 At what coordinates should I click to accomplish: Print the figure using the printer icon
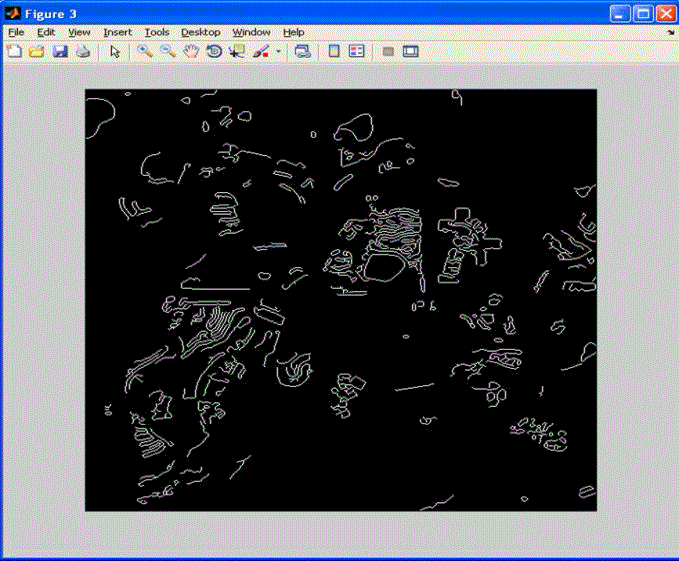pos(82,51)
